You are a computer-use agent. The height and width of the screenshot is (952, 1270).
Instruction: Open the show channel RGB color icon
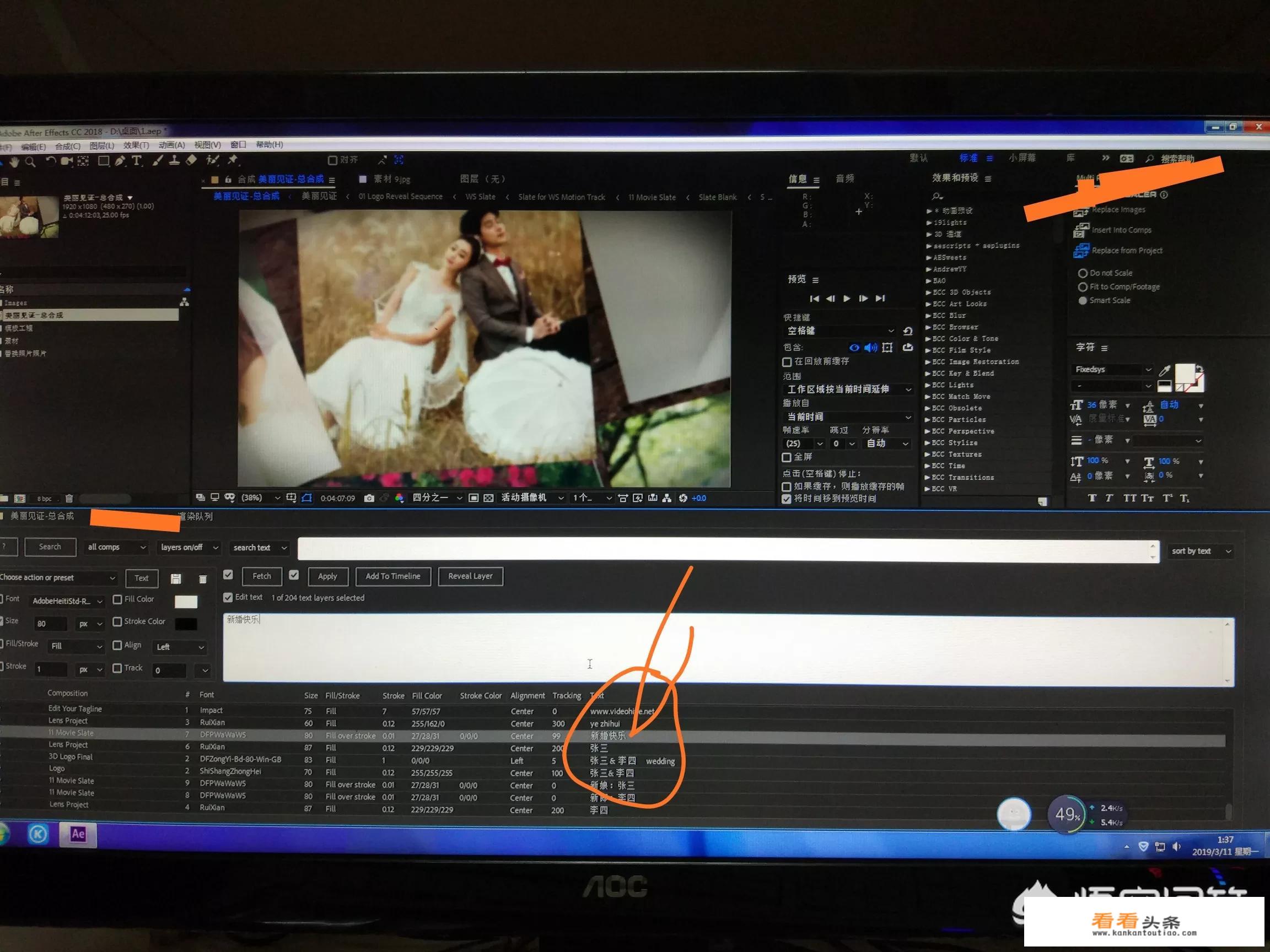399,498
